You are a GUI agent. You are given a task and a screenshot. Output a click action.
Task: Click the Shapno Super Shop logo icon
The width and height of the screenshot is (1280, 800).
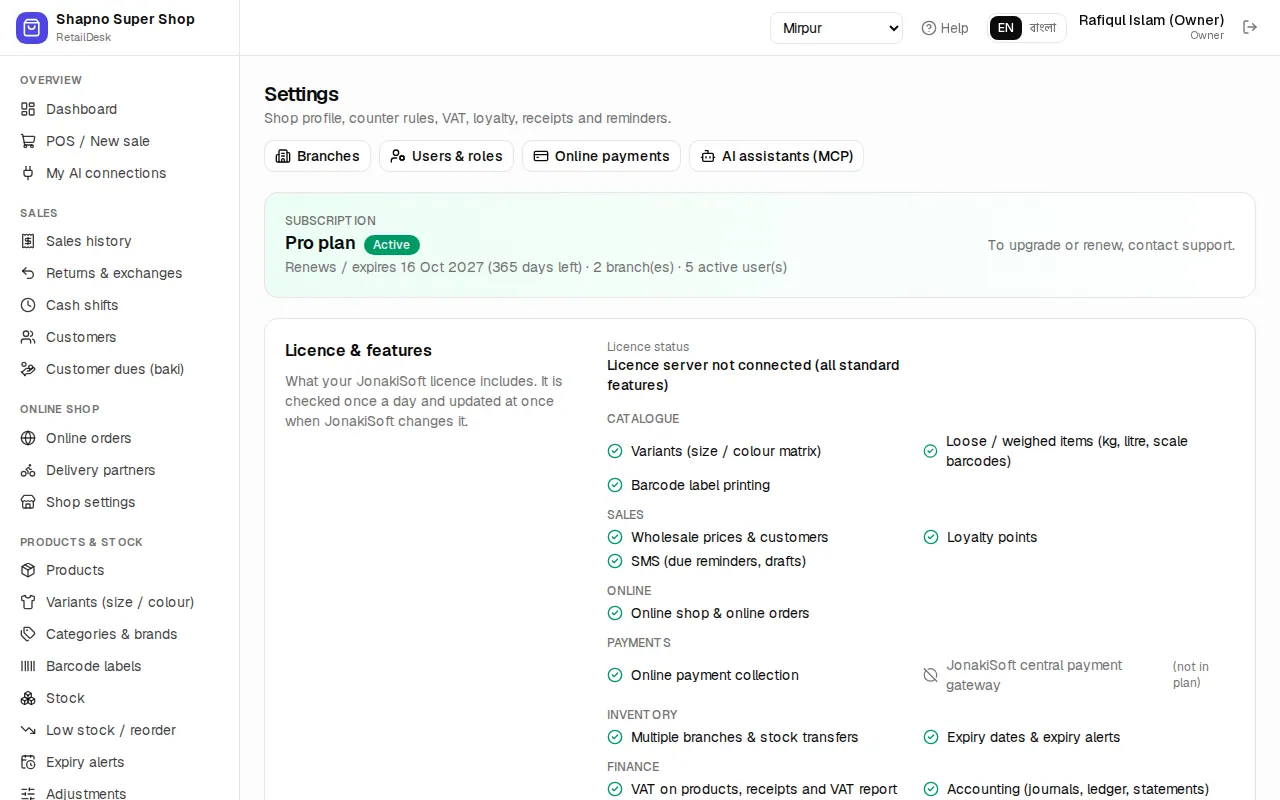32,28
